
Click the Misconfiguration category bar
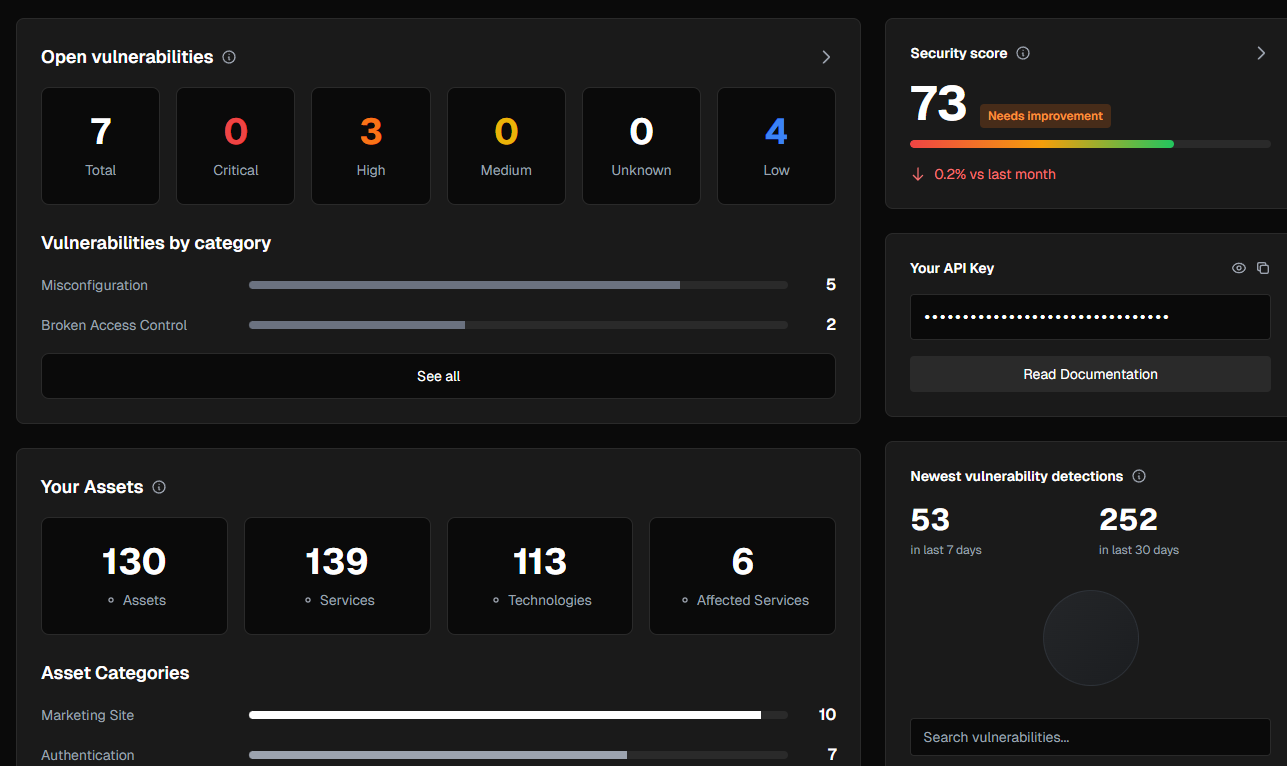point(518,285)
